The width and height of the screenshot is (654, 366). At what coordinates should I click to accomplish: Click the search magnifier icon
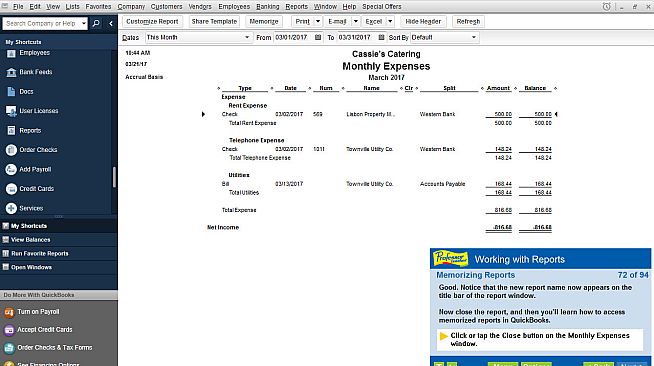[x=96, y=23]
